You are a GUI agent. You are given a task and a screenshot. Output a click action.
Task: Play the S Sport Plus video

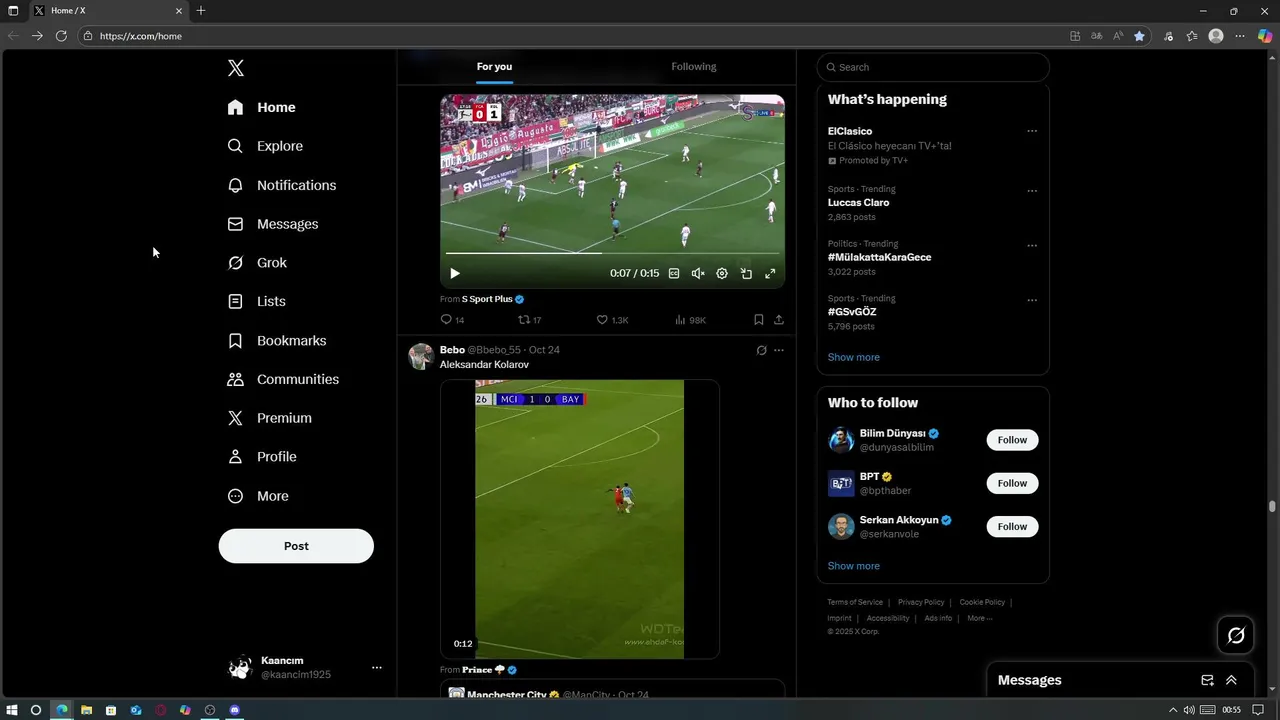point(455,273)
